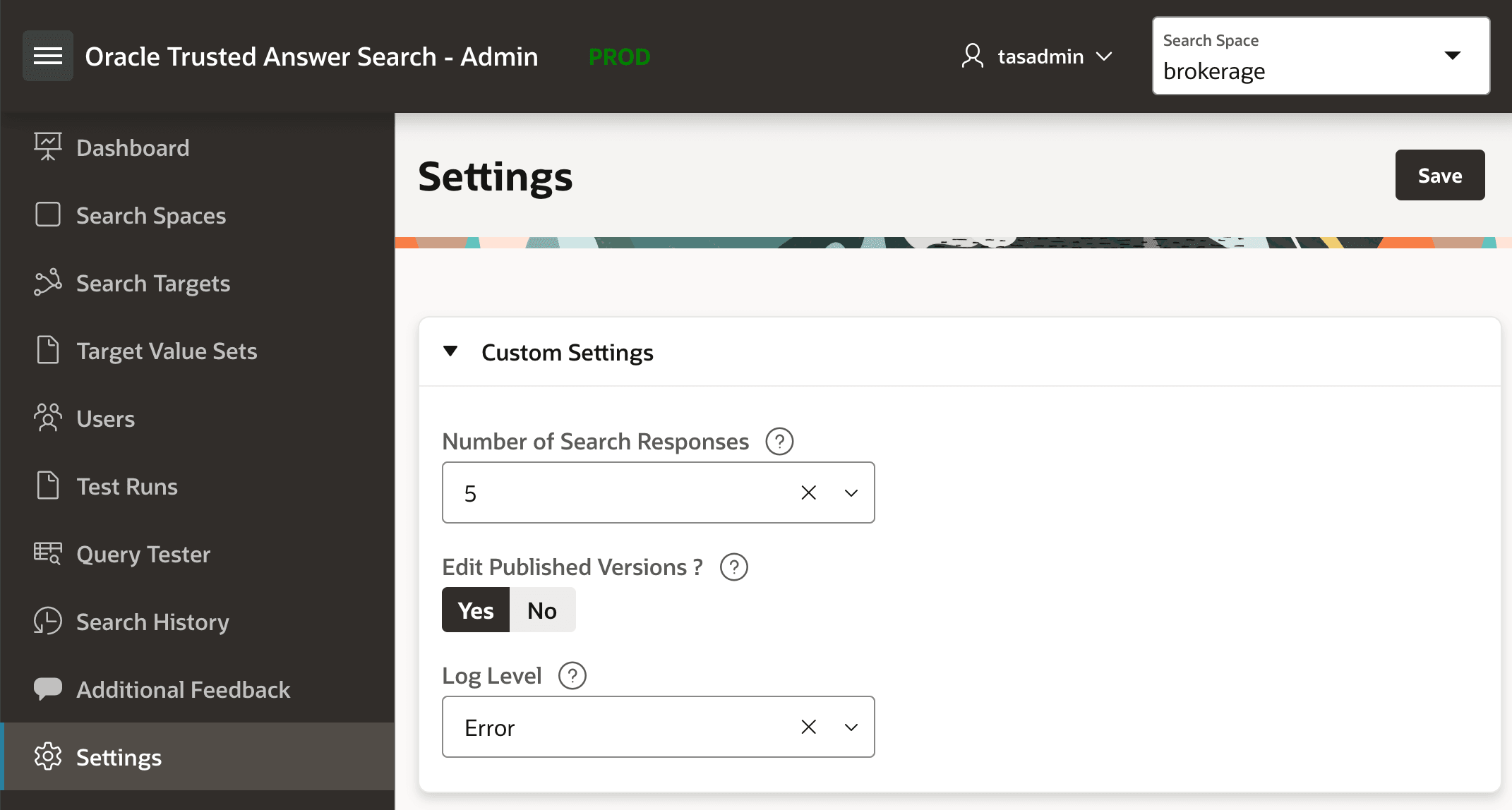The height and width of the screenshot is (810, 1512).
Task: Open the Search Space dropdown showing brokerage
Action: (1452, 55)
